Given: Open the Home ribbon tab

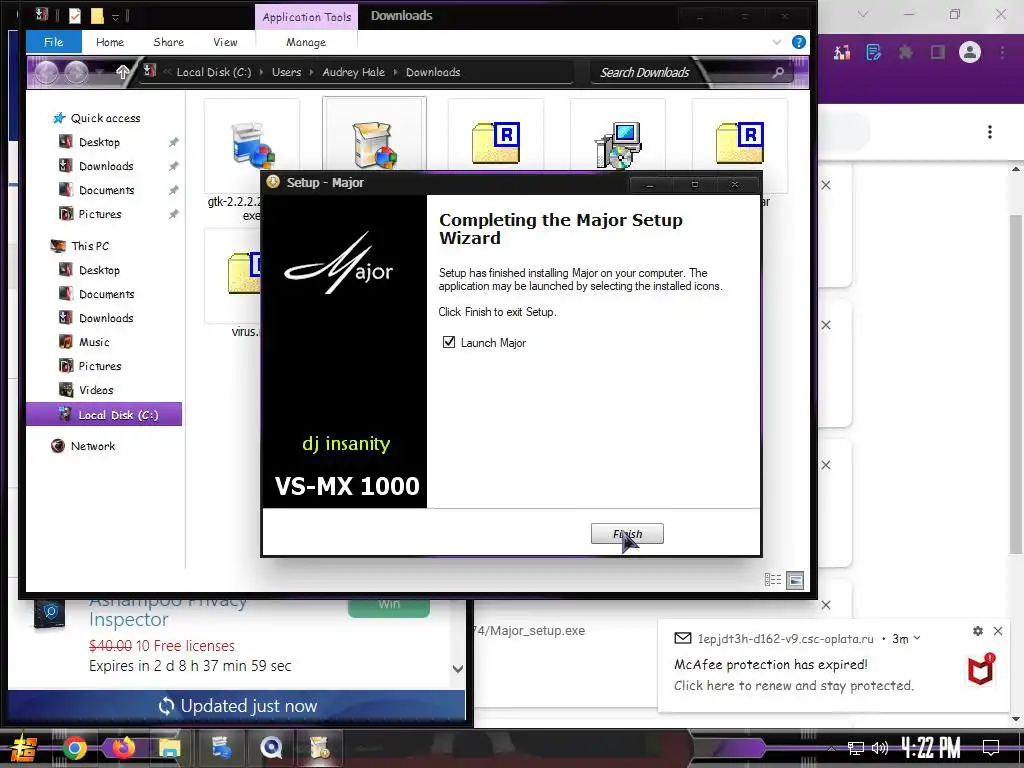Looking at the screenshot, I should pyautogui.click(x=110, y=42).
